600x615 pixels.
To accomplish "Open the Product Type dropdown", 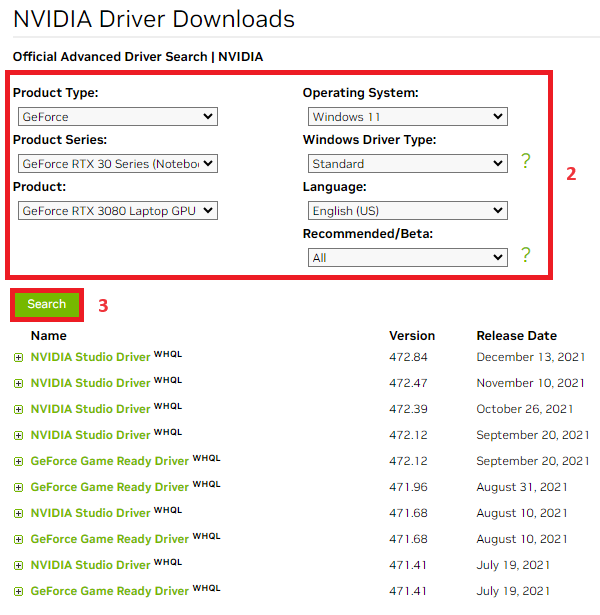I will click(x=118, y=117).
